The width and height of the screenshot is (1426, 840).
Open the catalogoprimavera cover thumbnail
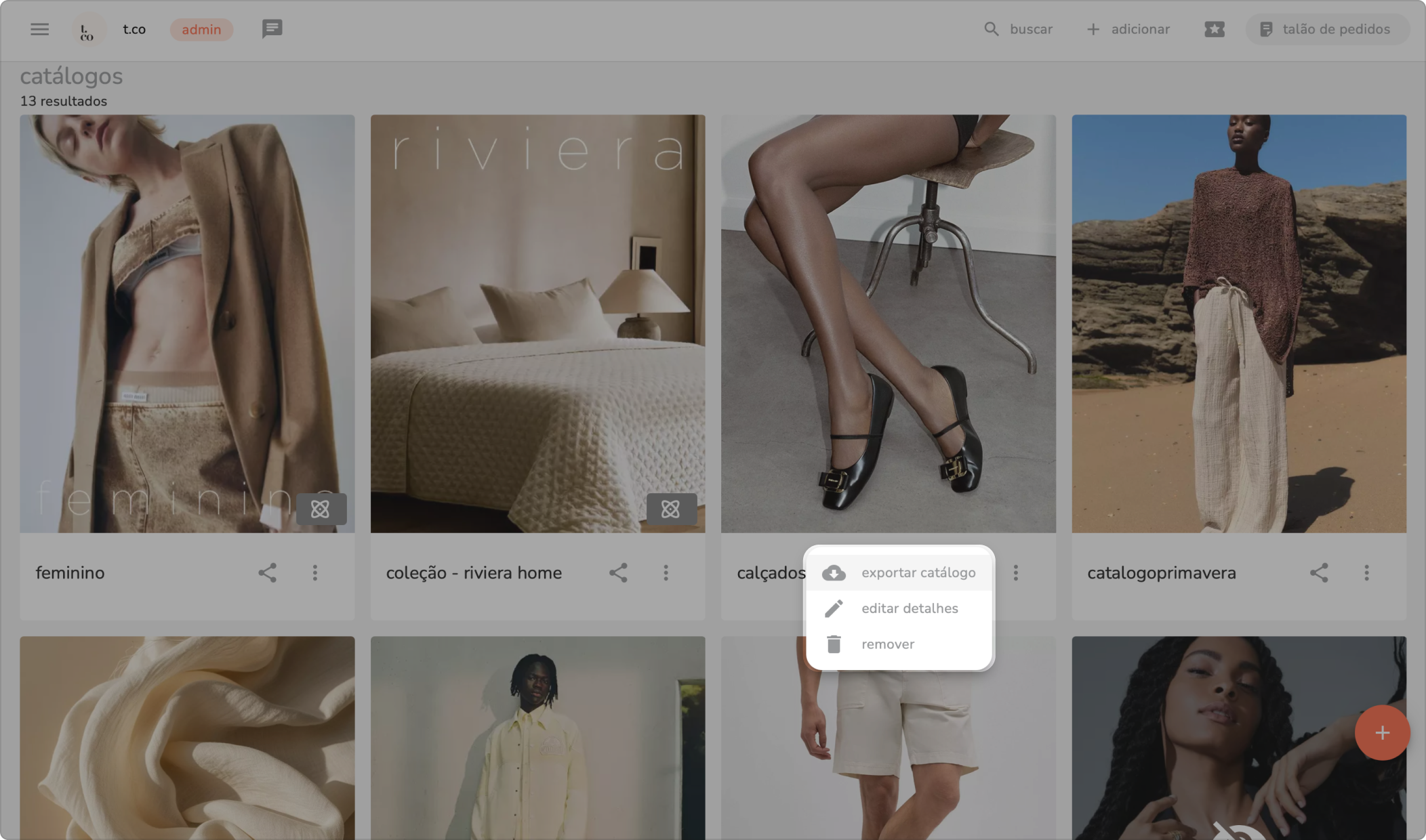pos(1238,323)
